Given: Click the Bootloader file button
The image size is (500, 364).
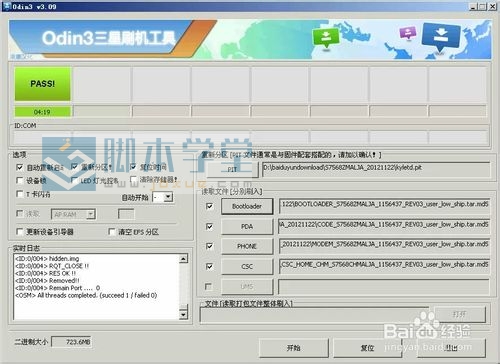Looking at the screenshot, I should tap(247, 206).
